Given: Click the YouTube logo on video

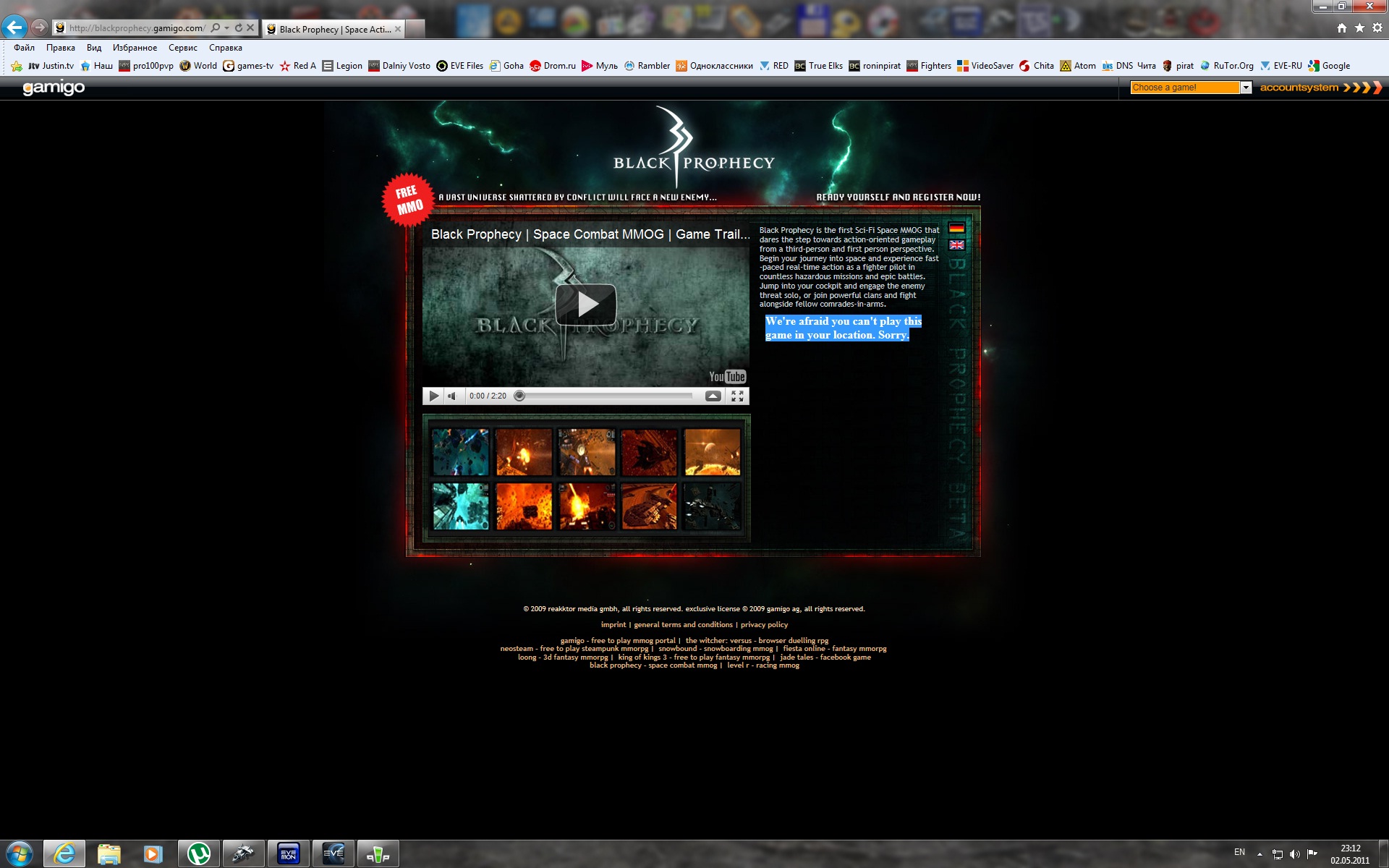Looking at the screenshot, I should click(x=727, y=376).
